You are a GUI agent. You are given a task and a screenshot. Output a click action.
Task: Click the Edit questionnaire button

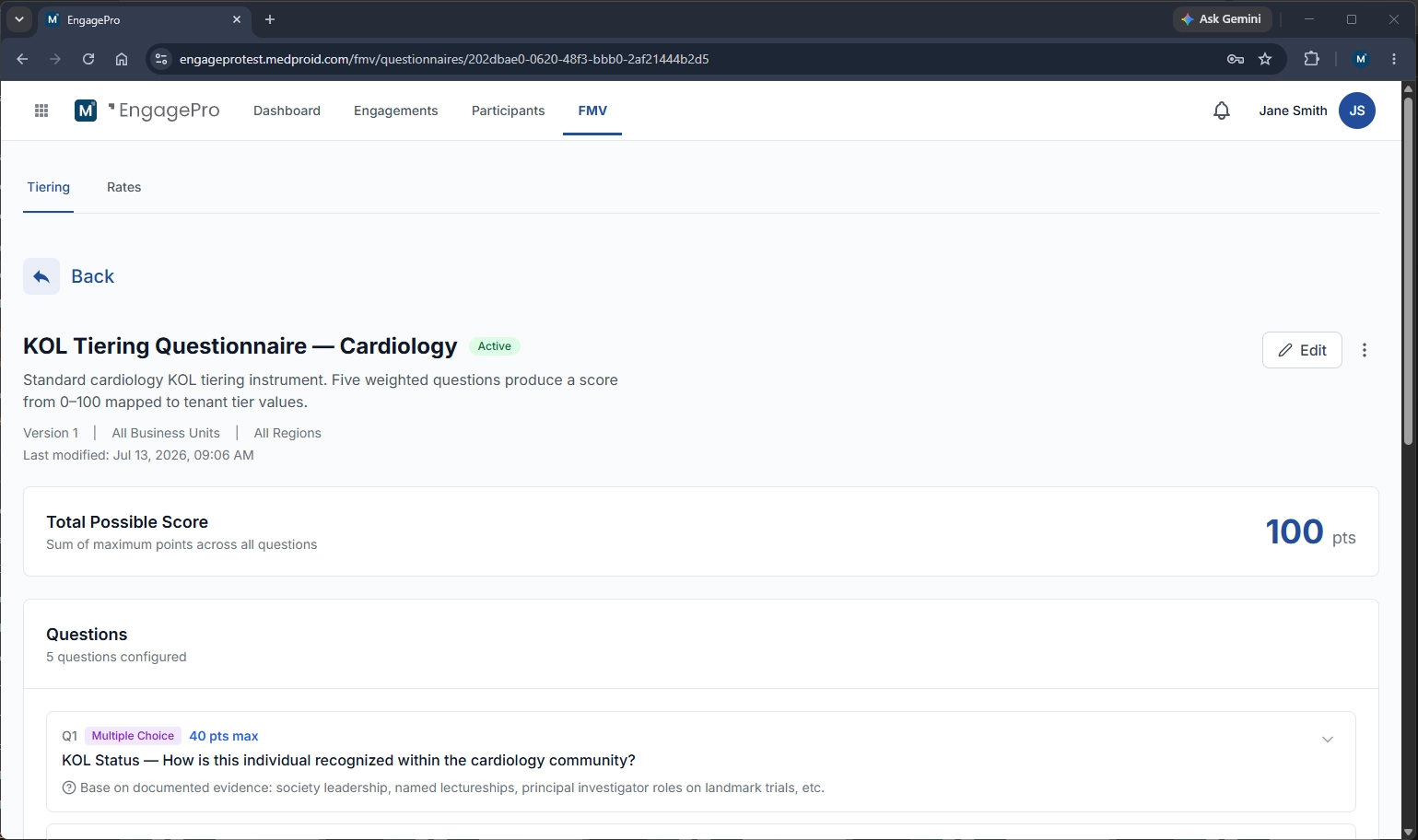pyautogui.click(x=1302, y=350)
